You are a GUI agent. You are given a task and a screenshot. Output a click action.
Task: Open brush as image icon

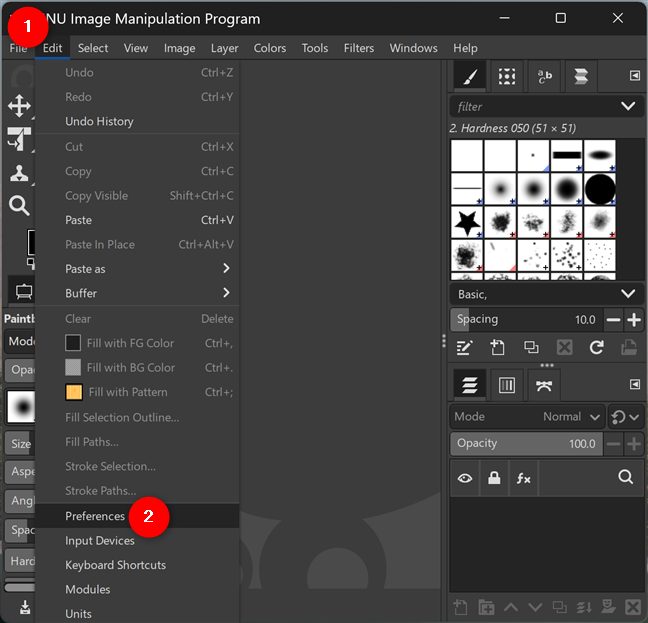(629, 347)
